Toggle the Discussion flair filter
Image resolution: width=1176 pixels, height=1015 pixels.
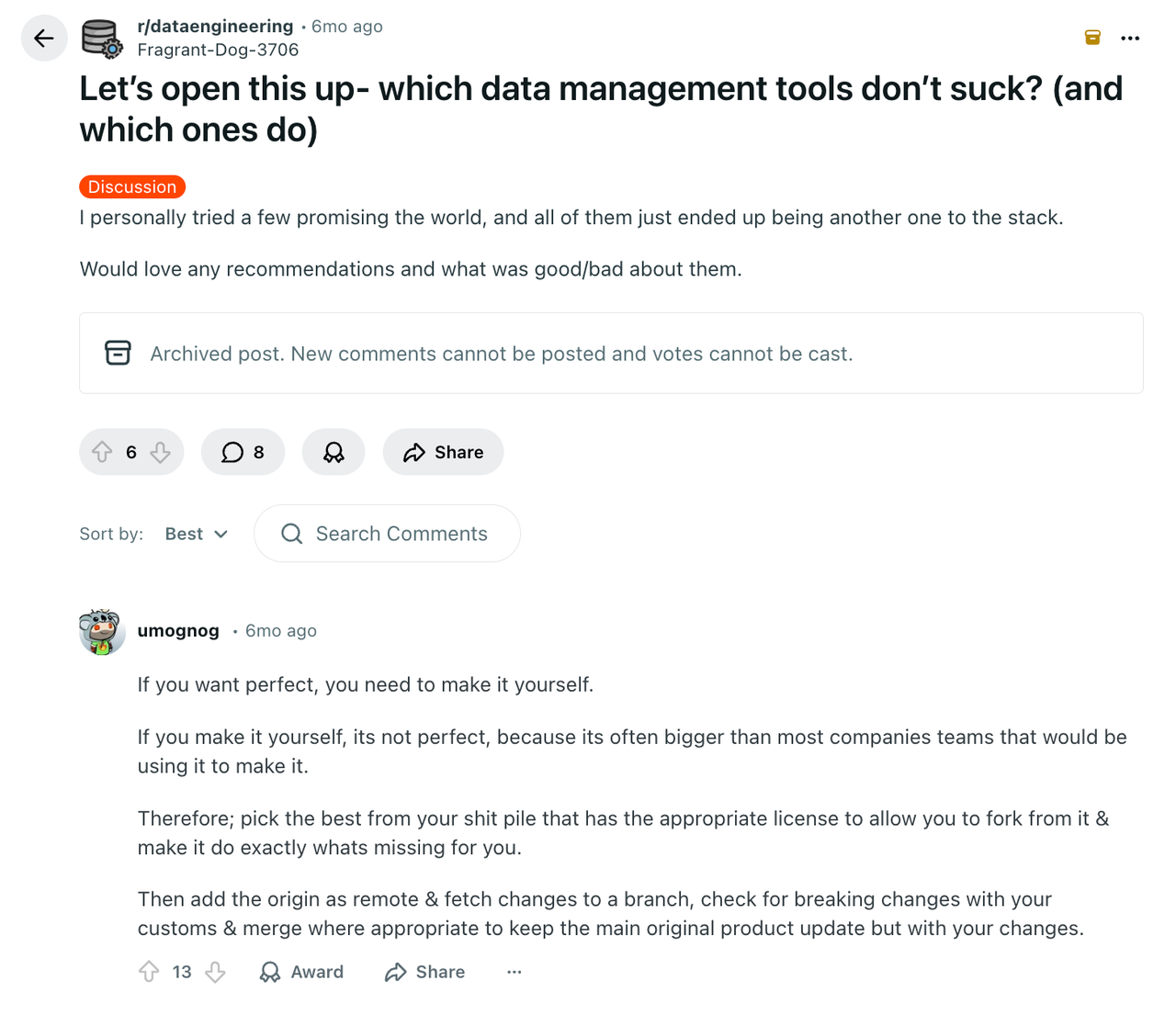(132, 186)
